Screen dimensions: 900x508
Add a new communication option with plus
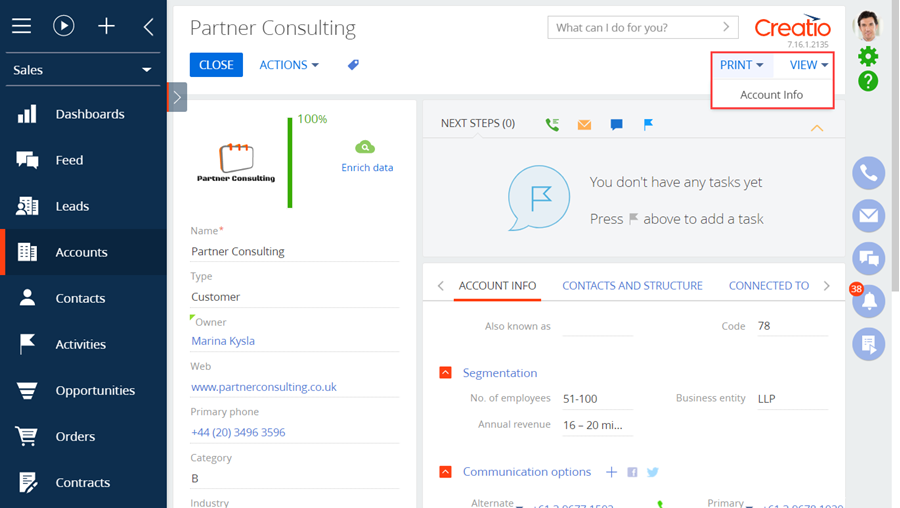click(x=611, y=472)
